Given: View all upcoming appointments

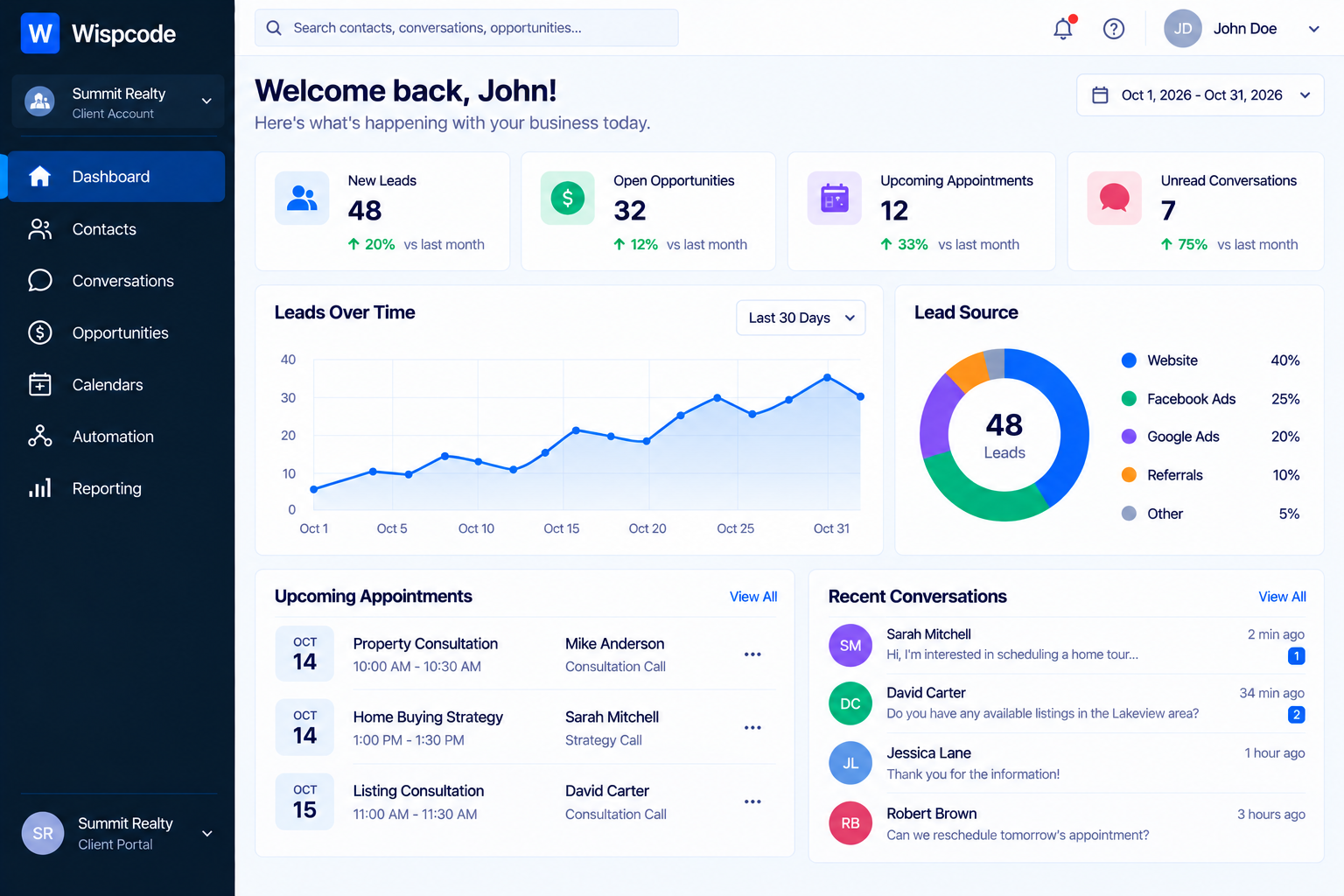Looking at the screenshot, I should (753, 597).
